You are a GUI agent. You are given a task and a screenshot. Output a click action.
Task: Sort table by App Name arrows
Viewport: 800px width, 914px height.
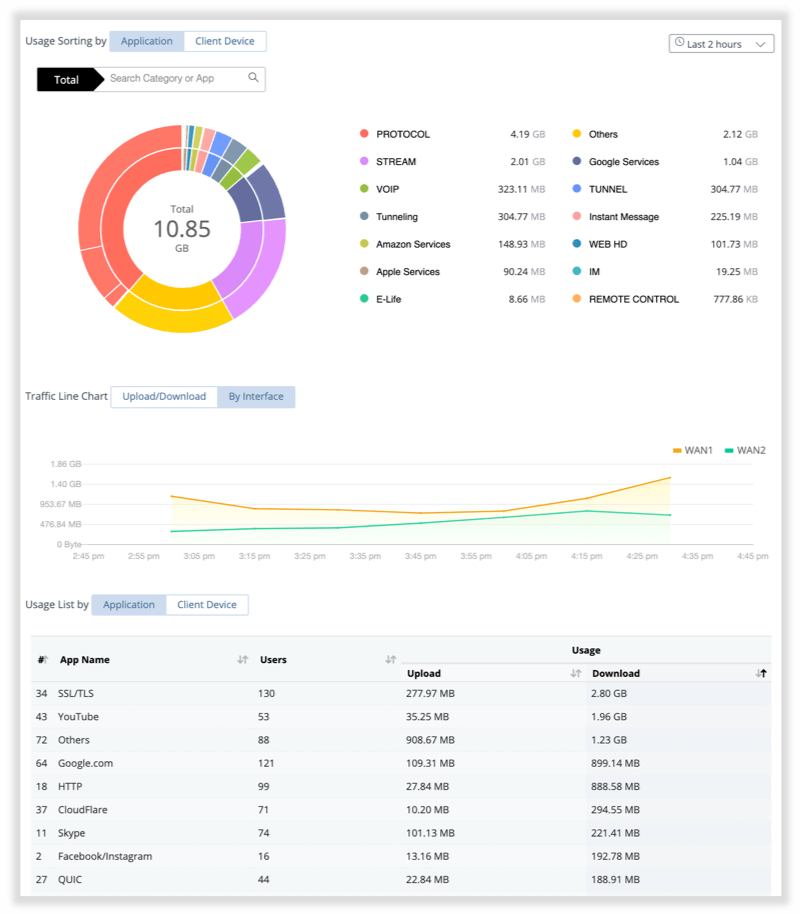(x=242, y=659)
